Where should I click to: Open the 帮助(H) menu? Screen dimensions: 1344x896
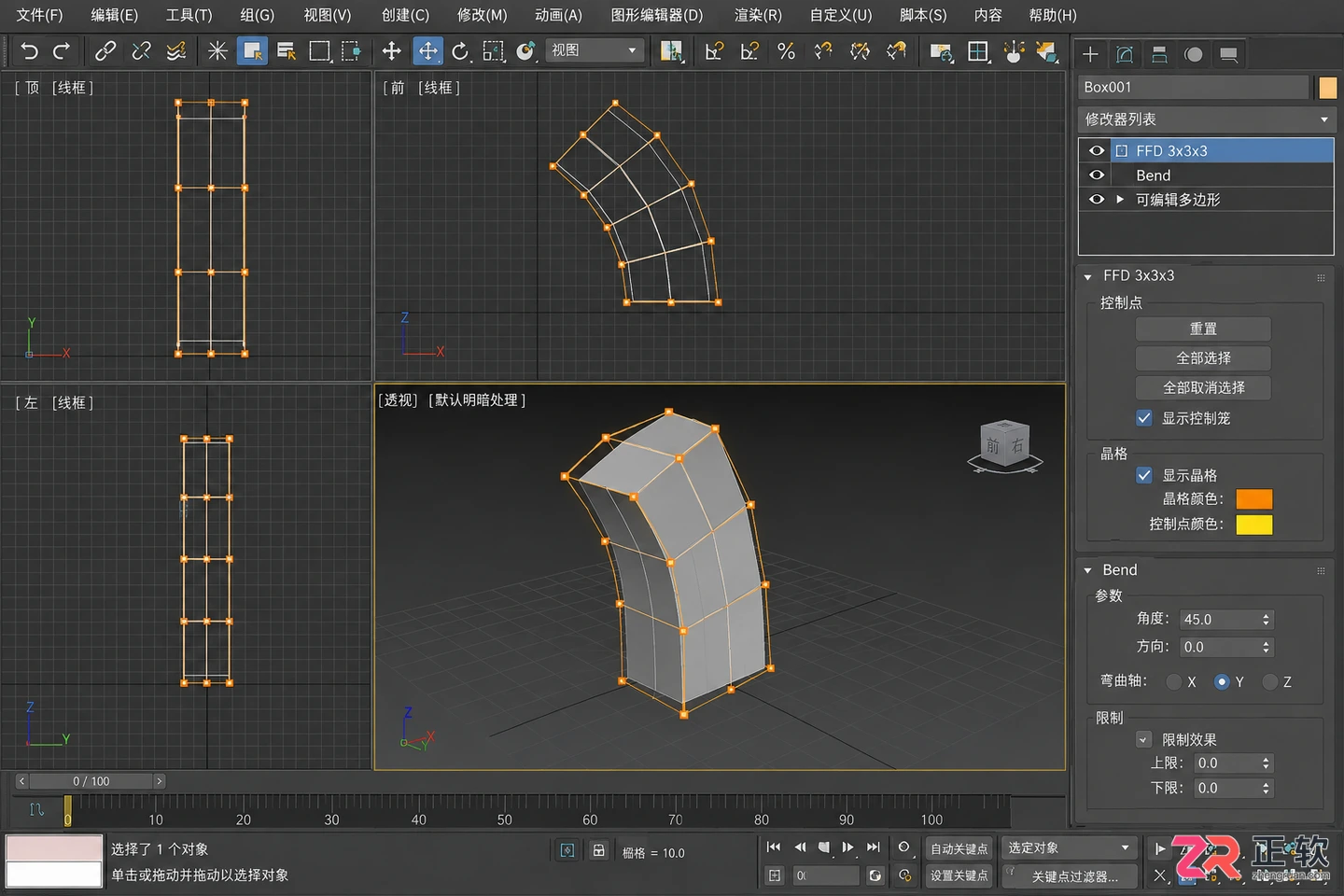point(1053,15)
